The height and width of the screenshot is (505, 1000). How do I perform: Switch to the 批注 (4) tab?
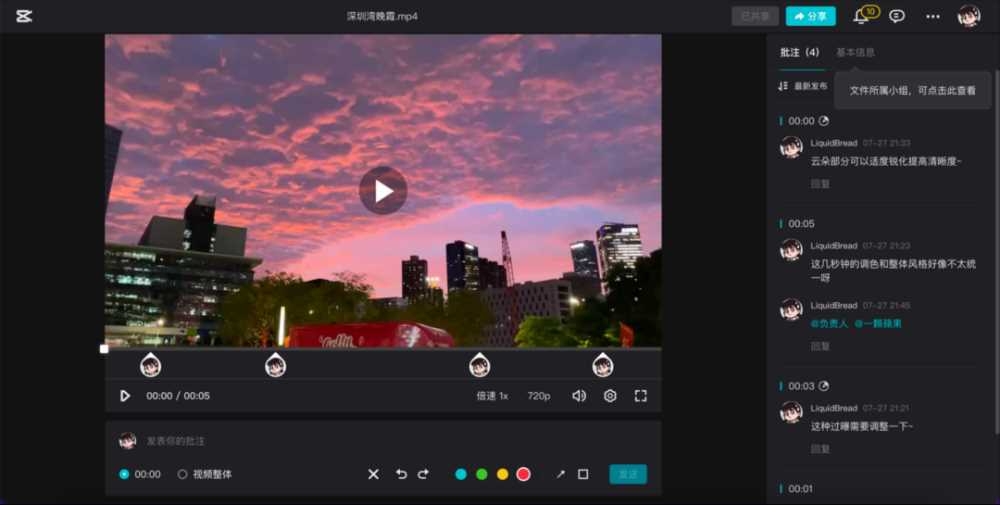coord(800,52)
